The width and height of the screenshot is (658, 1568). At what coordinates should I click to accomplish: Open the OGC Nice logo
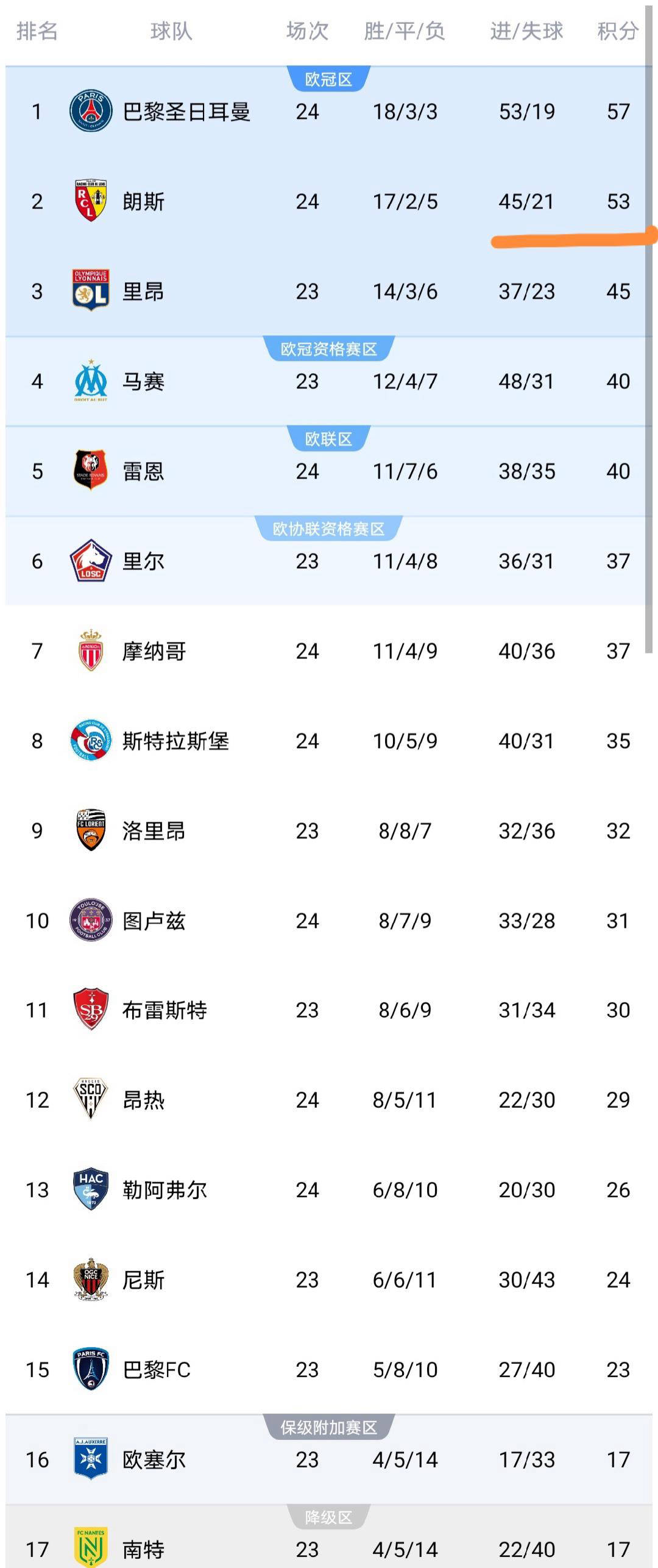click(x=91, y=1279)
